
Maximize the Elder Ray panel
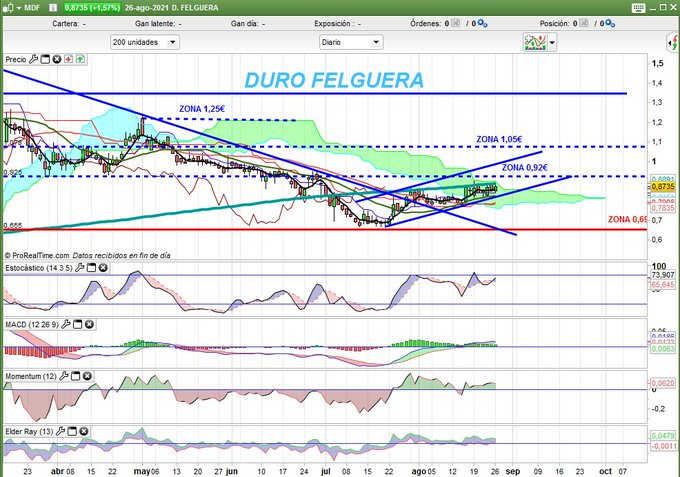pyautogui.click(x=72, y=431)
